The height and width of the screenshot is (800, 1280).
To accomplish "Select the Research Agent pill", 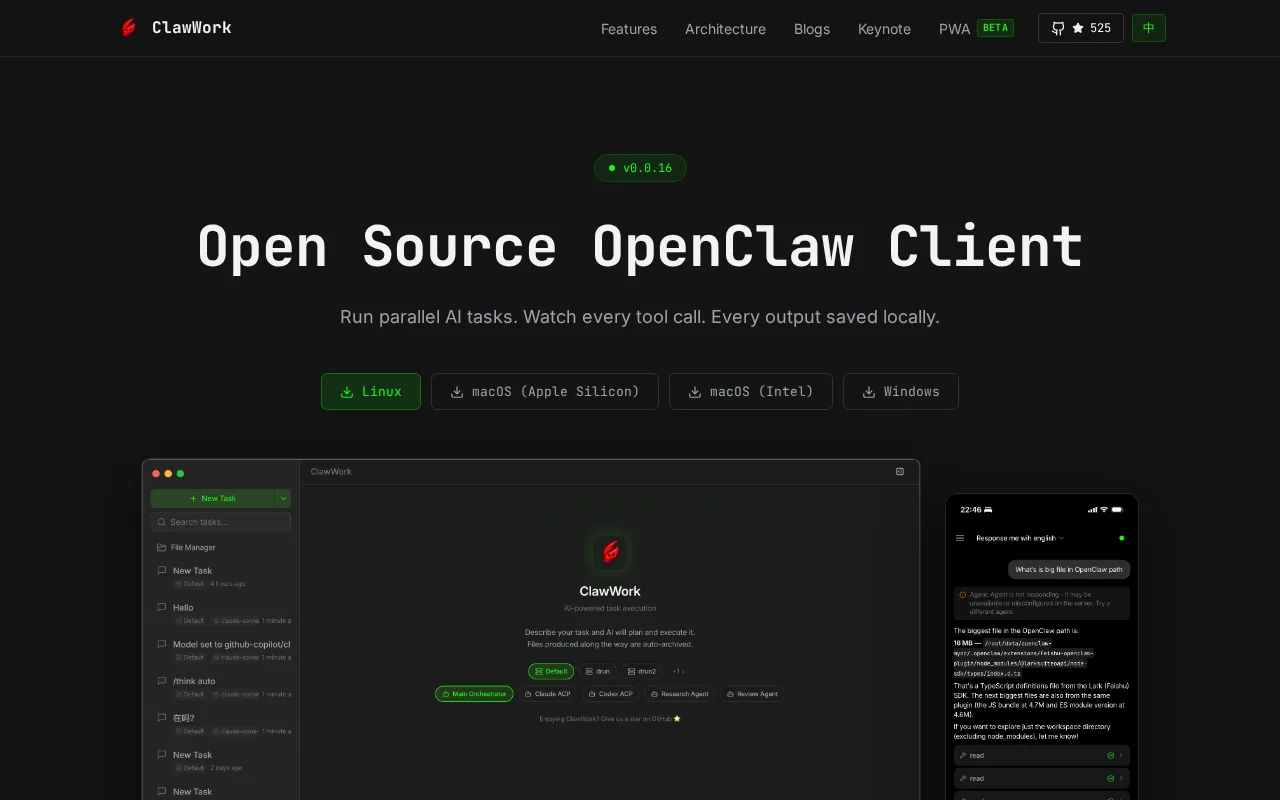I will 679,694.
